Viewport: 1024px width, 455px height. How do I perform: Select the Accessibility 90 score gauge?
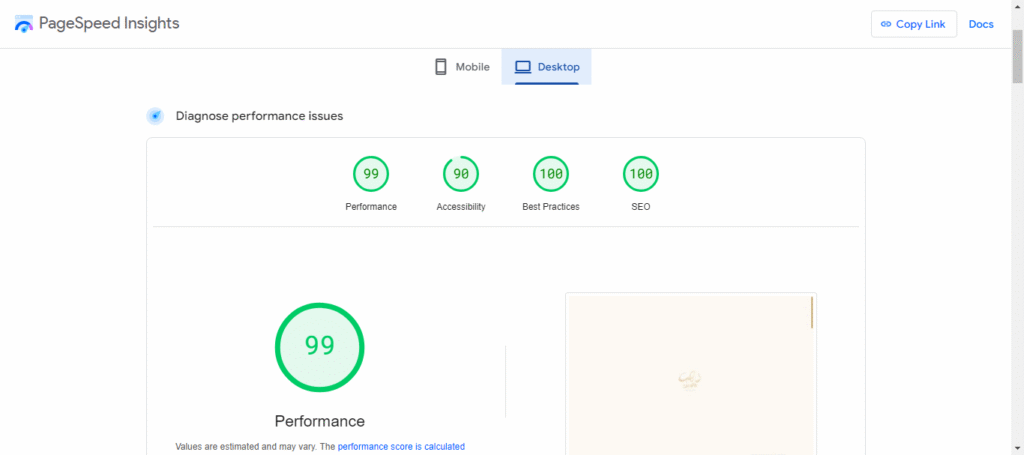(461, 174)
